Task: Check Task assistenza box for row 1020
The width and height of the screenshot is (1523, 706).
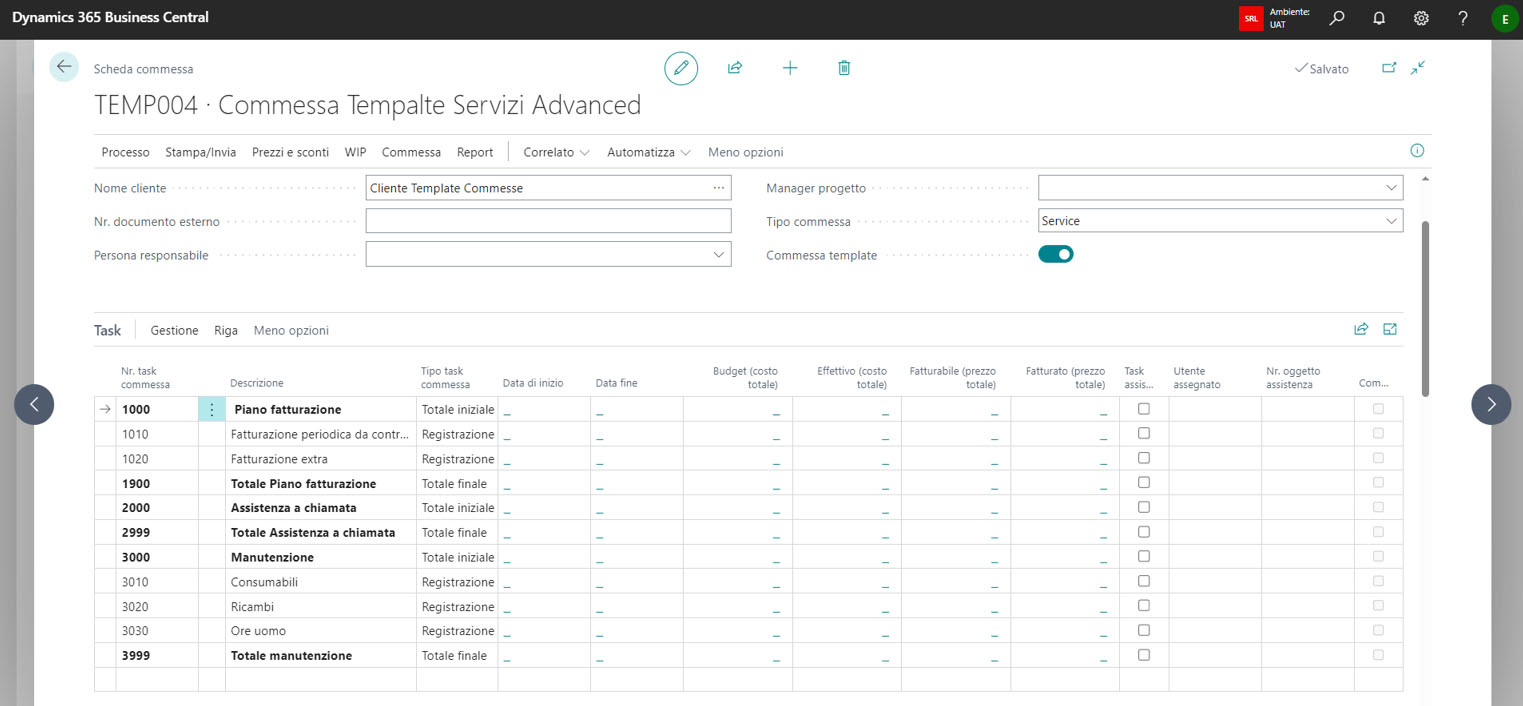Action: pos(1144,458)
